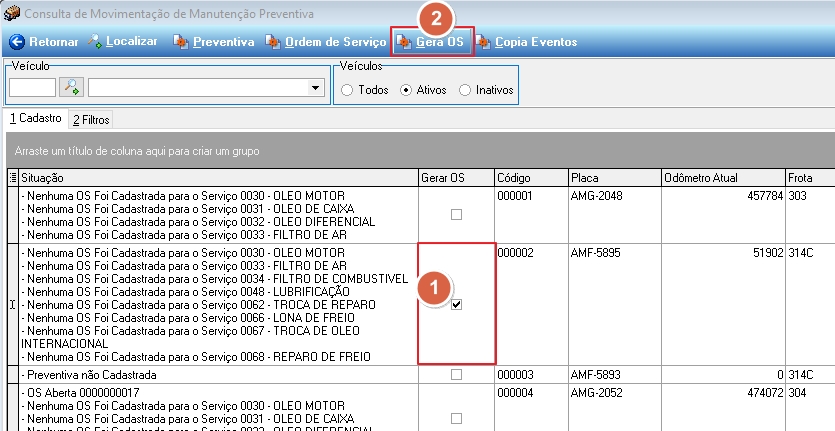The height and width of the screenshot is (431, 835).
Task: Click the Retornar button label
Action: 54,42
